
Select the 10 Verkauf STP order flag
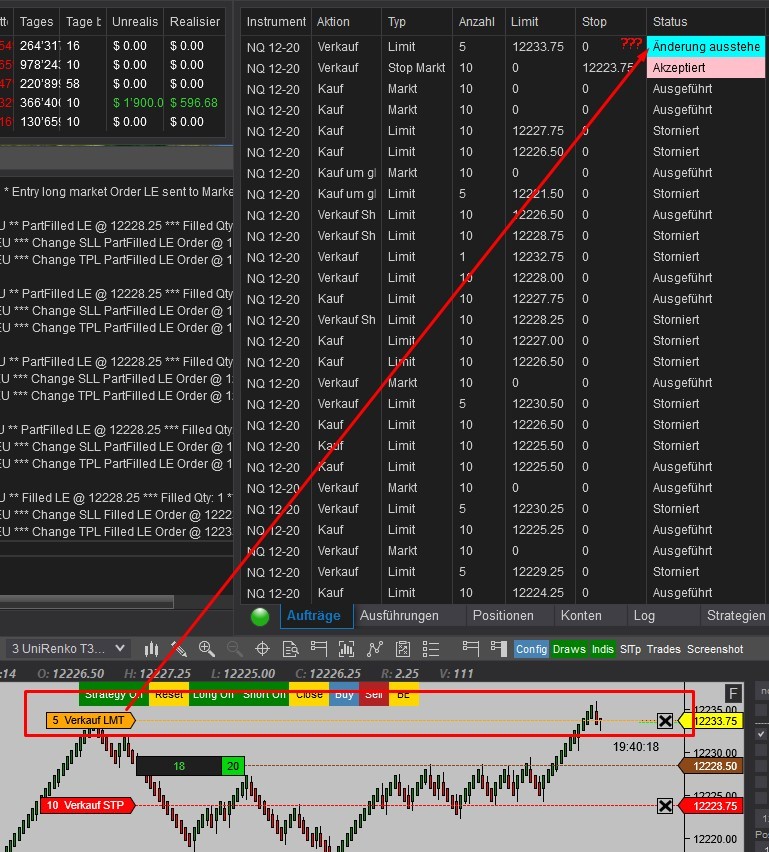point(87,805)
